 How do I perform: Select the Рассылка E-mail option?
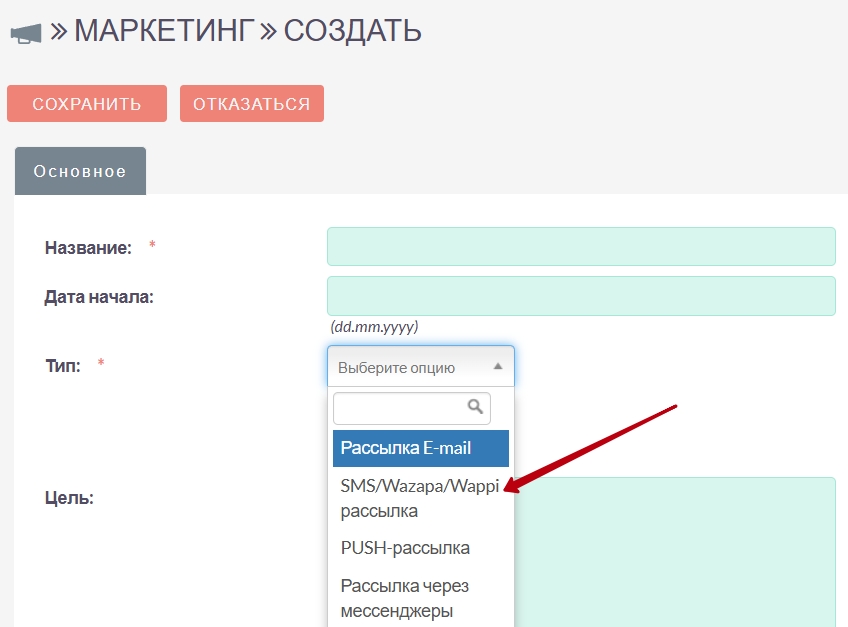coord(420,448)
